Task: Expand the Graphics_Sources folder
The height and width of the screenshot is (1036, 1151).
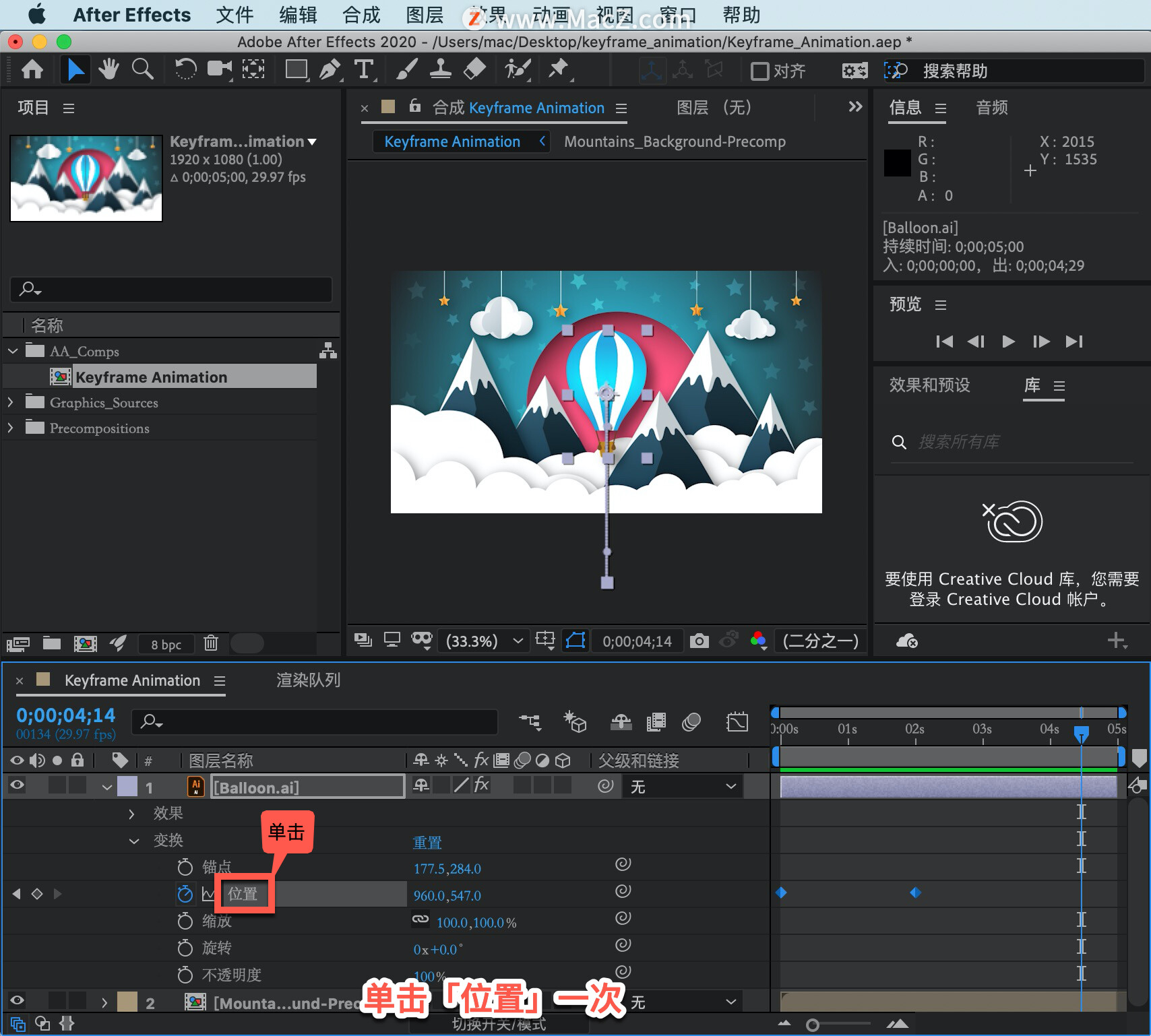Action: point(11,402)
